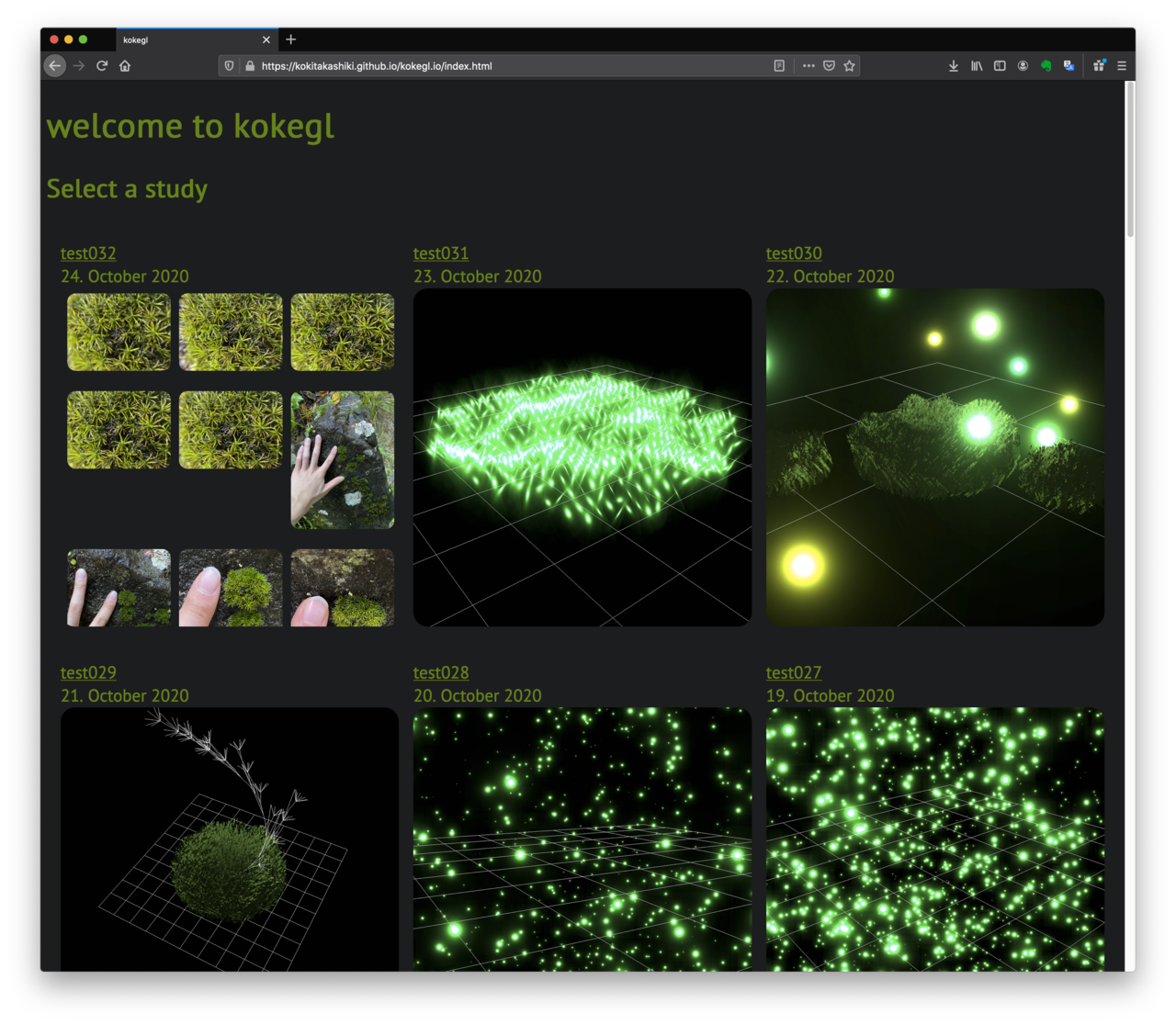
Task: Reload the current page
Action: point(102,66)
